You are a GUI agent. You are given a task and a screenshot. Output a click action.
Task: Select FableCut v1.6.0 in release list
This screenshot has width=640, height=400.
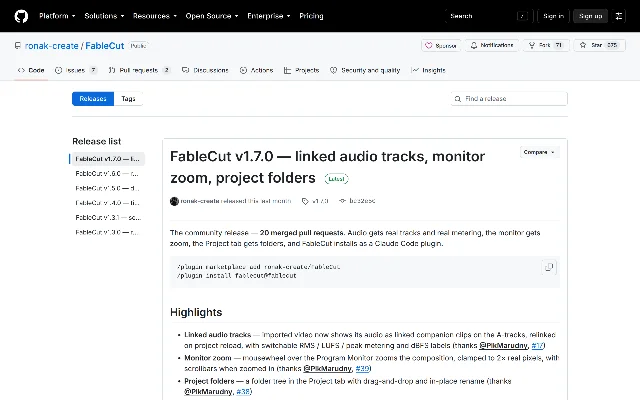[x=108, y=173]
